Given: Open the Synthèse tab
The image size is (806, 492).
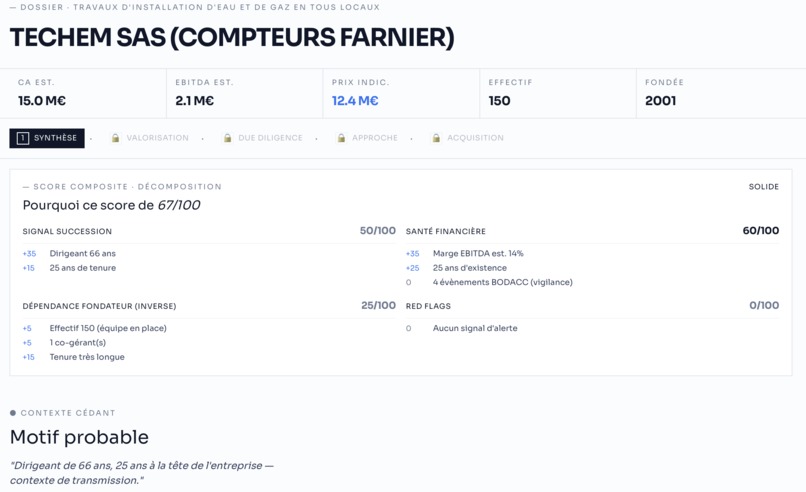Looking at the screenshot, I should [x=47, y=138].
